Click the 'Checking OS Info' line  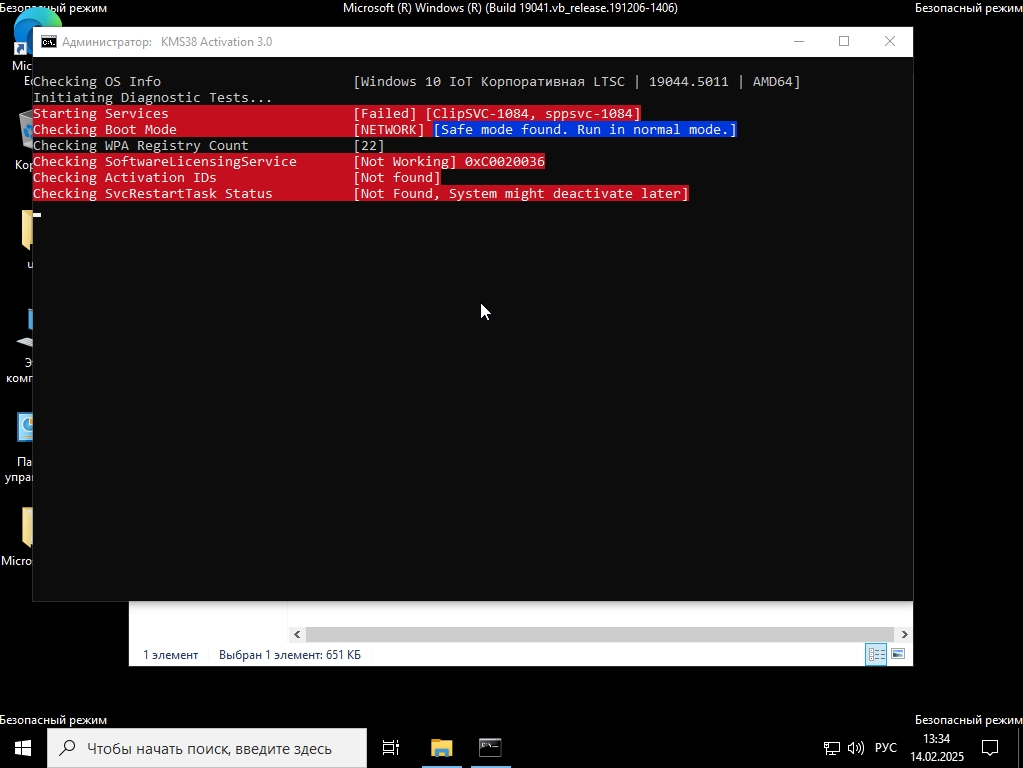pyautogui.click(x=97, y=82)
